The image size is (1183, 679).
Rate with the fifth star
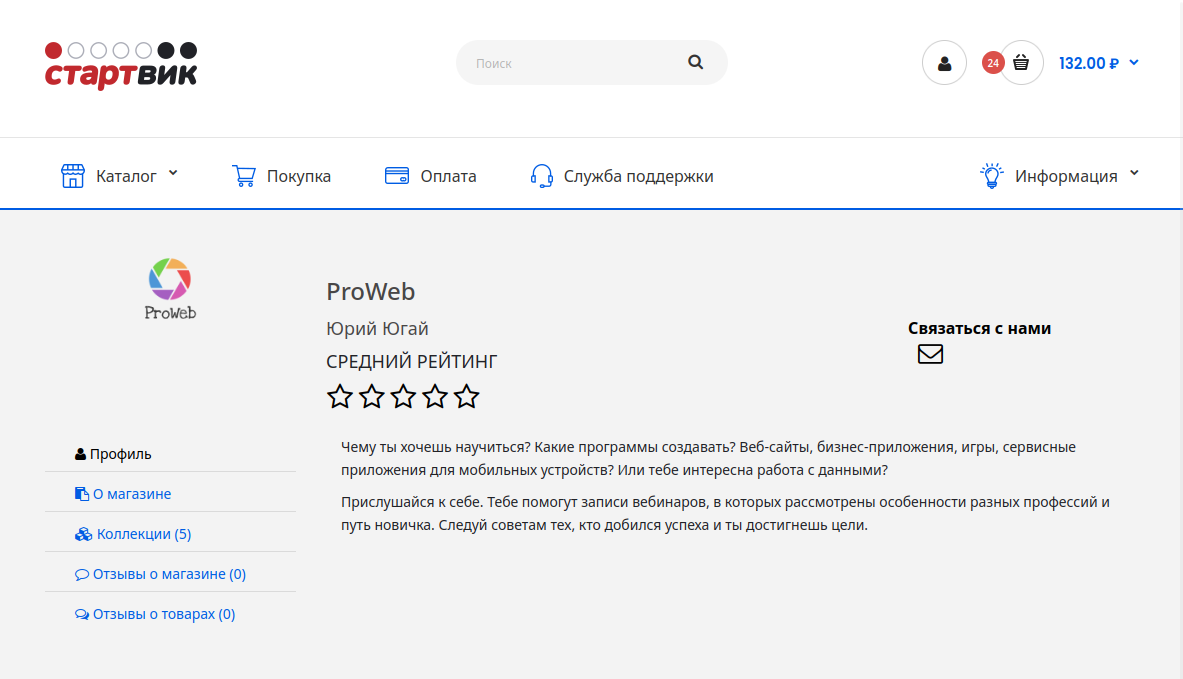[x=467, y=397]
